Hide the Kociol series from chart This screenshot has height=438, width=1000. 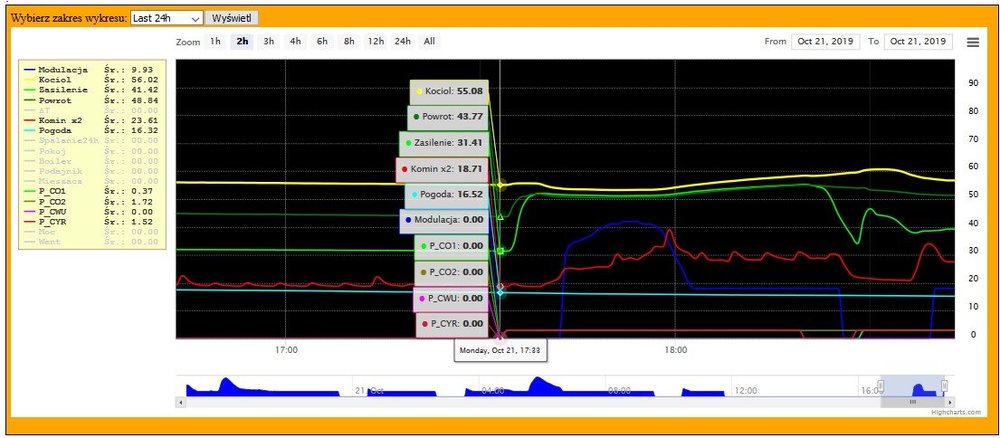57,80
